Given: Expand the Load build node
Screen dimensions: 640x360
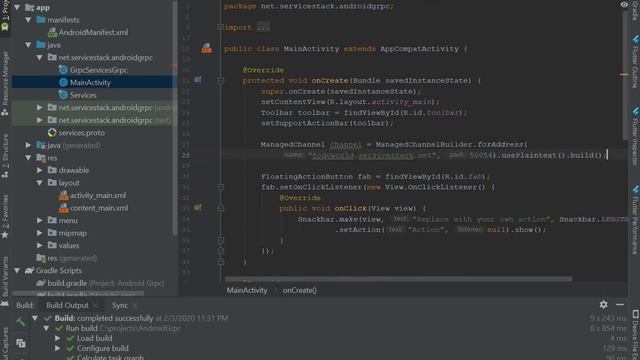Looking at the screenshot, I should pos(58,338).
